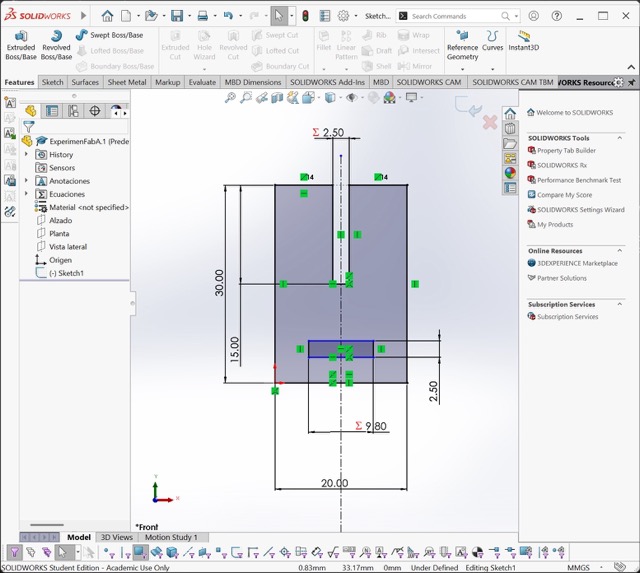Open the Motion Study 1 tab
The width and height of the screenshot is (640, 573).
[171, 537]
